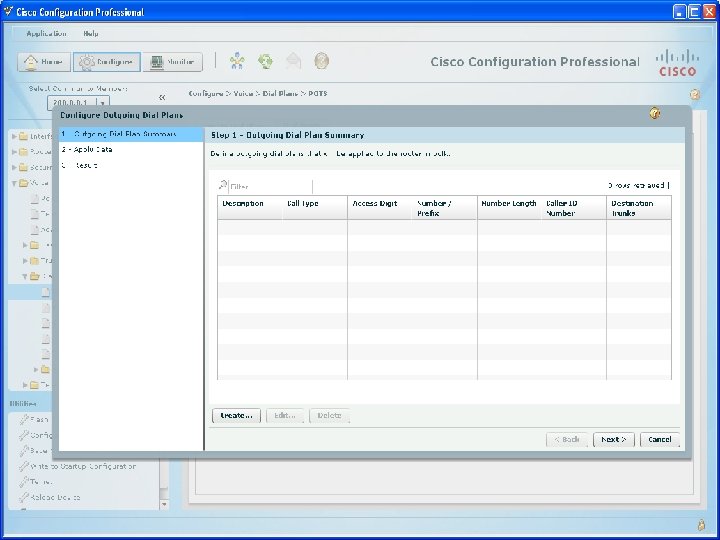
Task: Click the disabled Delete button
Action: click(x=329, y=416)
